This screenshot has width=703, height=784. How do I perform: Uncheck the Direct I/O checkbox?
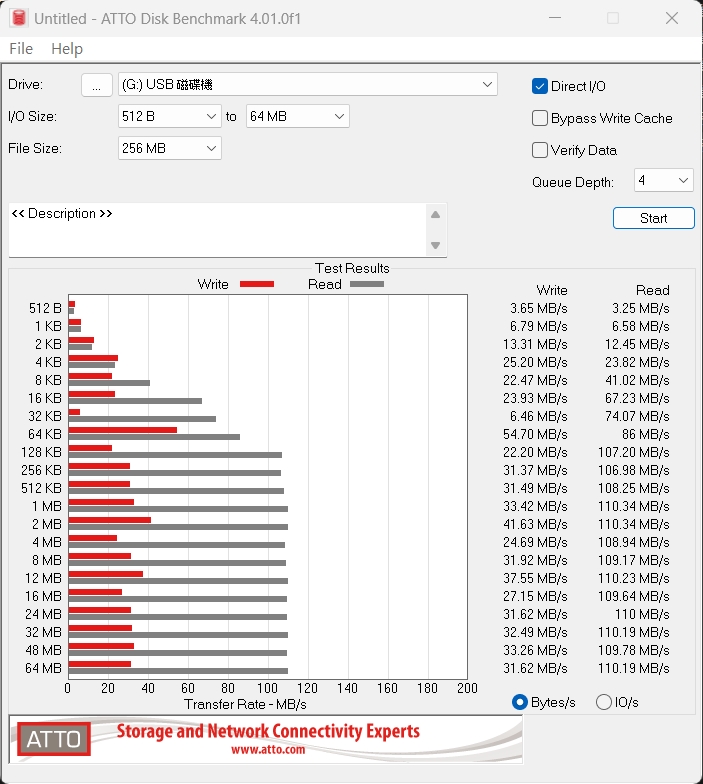540,86
